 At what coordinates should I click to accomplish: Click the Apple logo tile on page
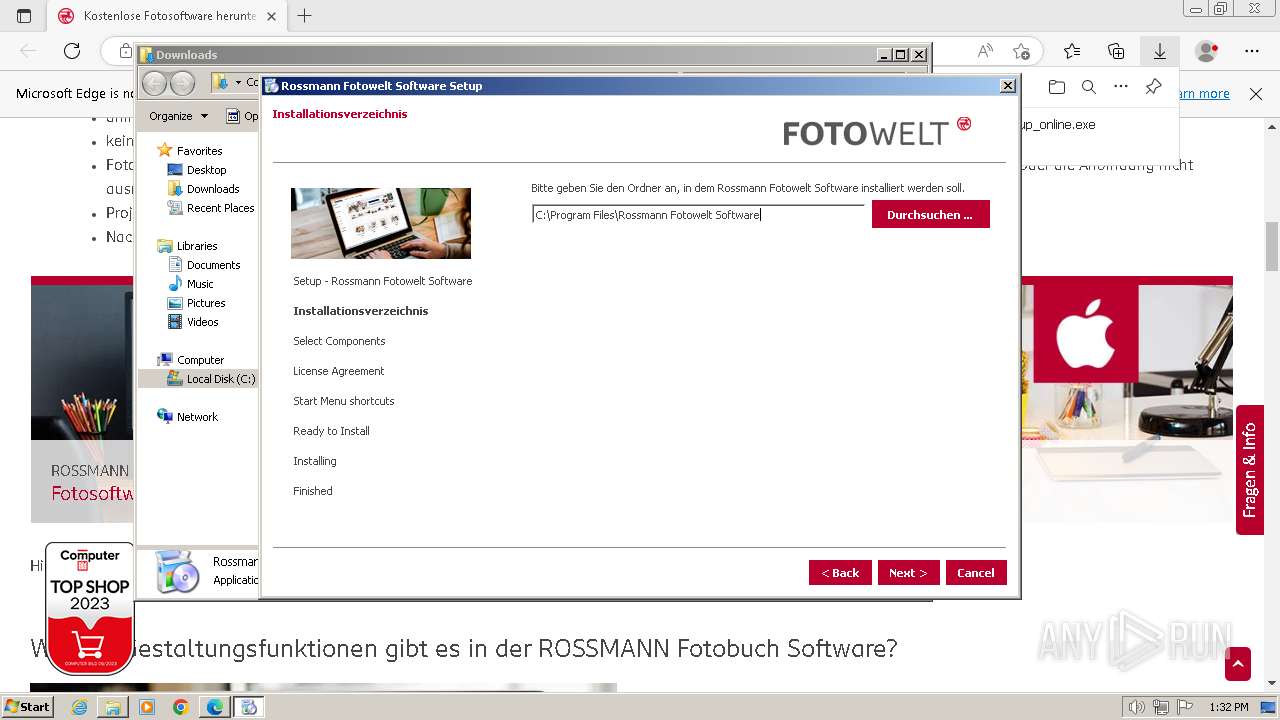click(1086, 334)
